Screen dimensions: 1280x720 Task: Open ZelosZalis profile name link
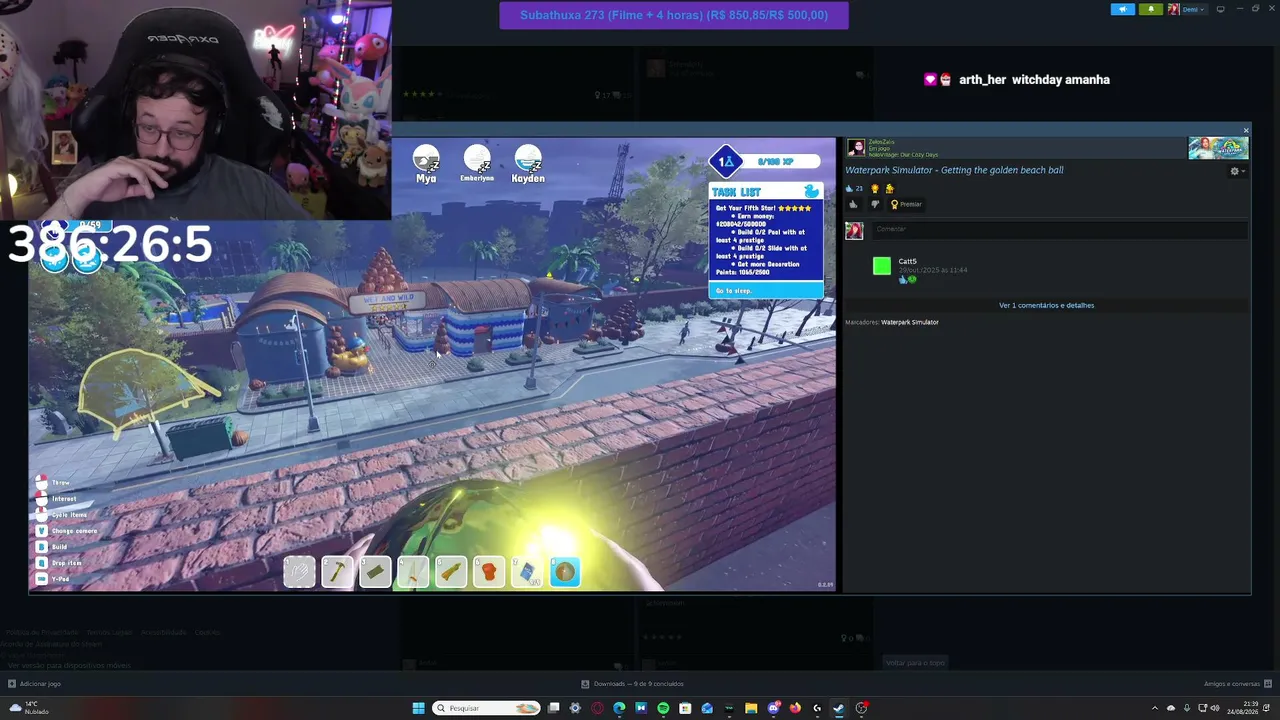881,142
